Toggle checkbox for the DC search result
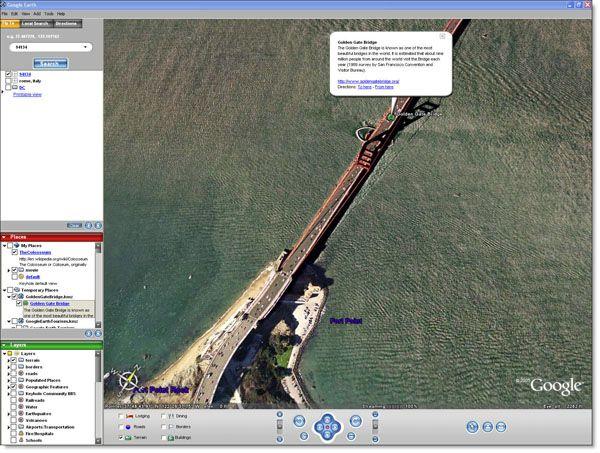 [x=8, y=88]
